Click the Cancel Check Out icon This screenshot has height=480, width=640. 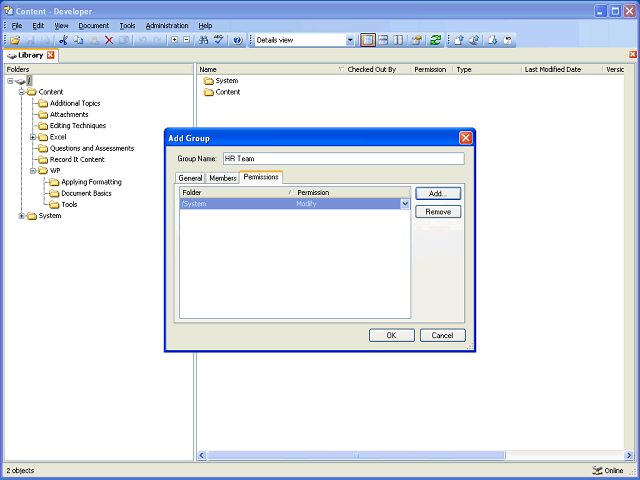pyautogui.click(x=508, y=40)
